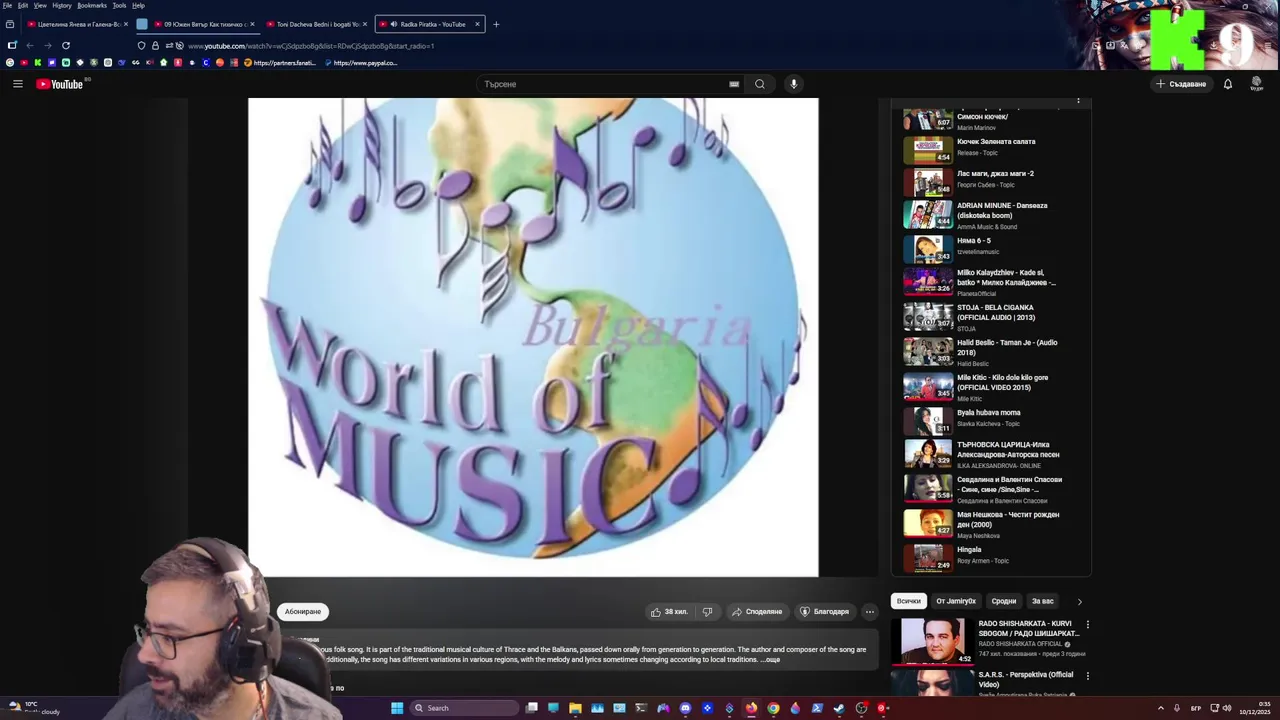Viewport: 1280px width, 720px height.
Task: Select the Всички filter chip
Action: pyautogui.click(x=908, y=601)
